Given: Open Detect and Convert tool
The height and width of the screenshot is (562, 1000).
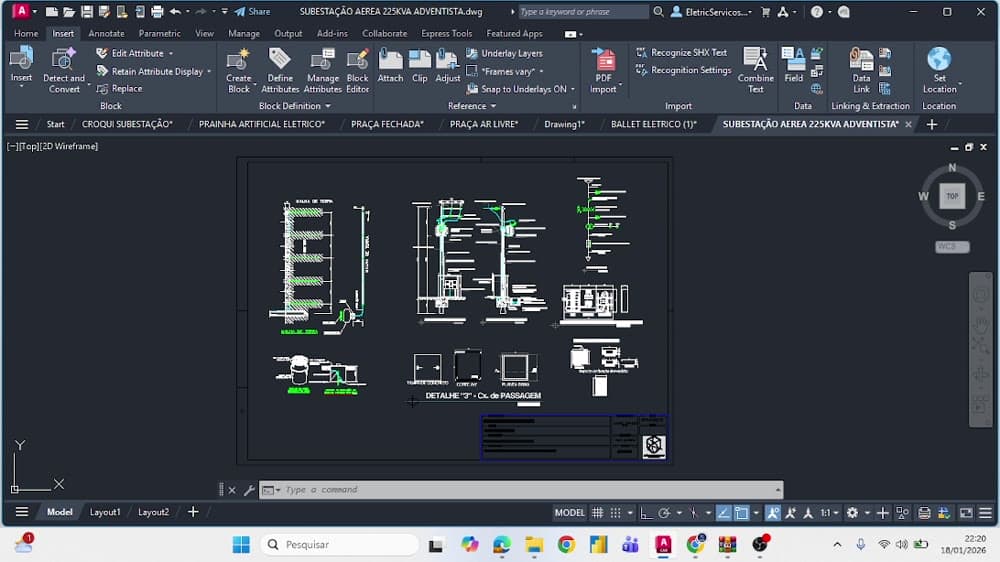Looking at the screenshot, I should click(x=64, y=70).
